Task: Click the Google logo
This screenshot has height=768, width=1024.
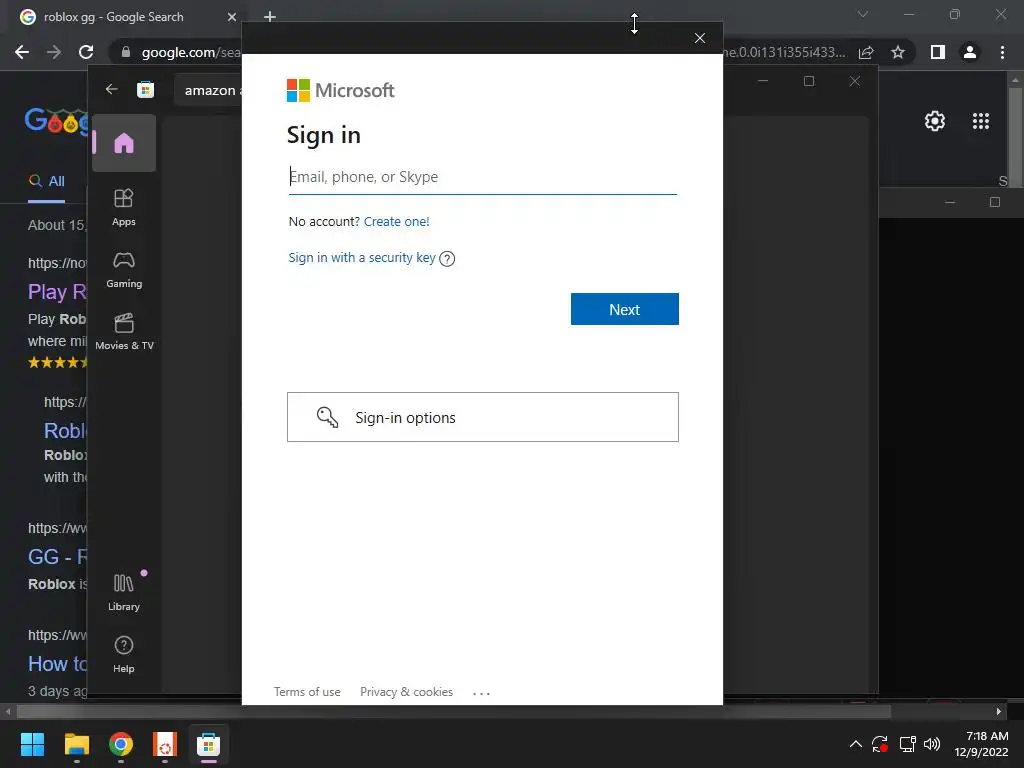Action: [56, 121]
